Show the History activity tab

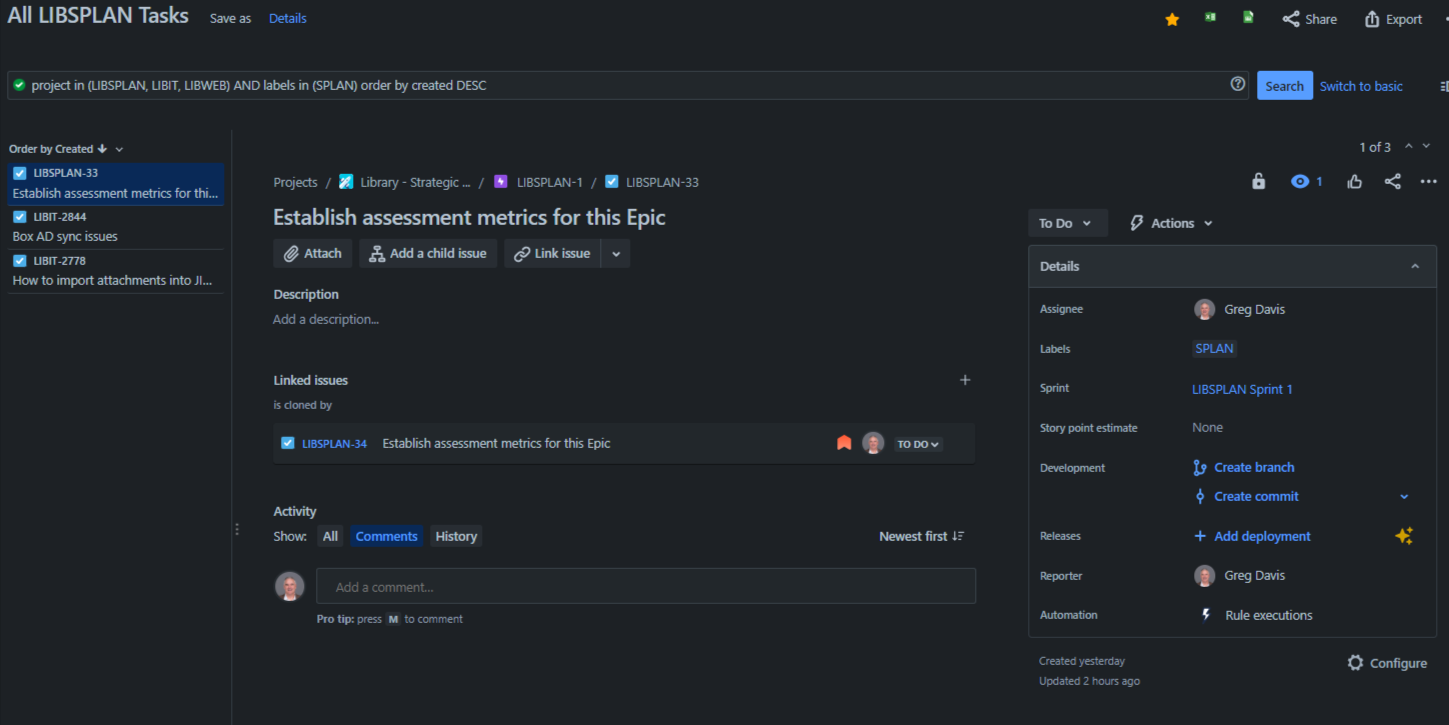[x=456, y=536]
